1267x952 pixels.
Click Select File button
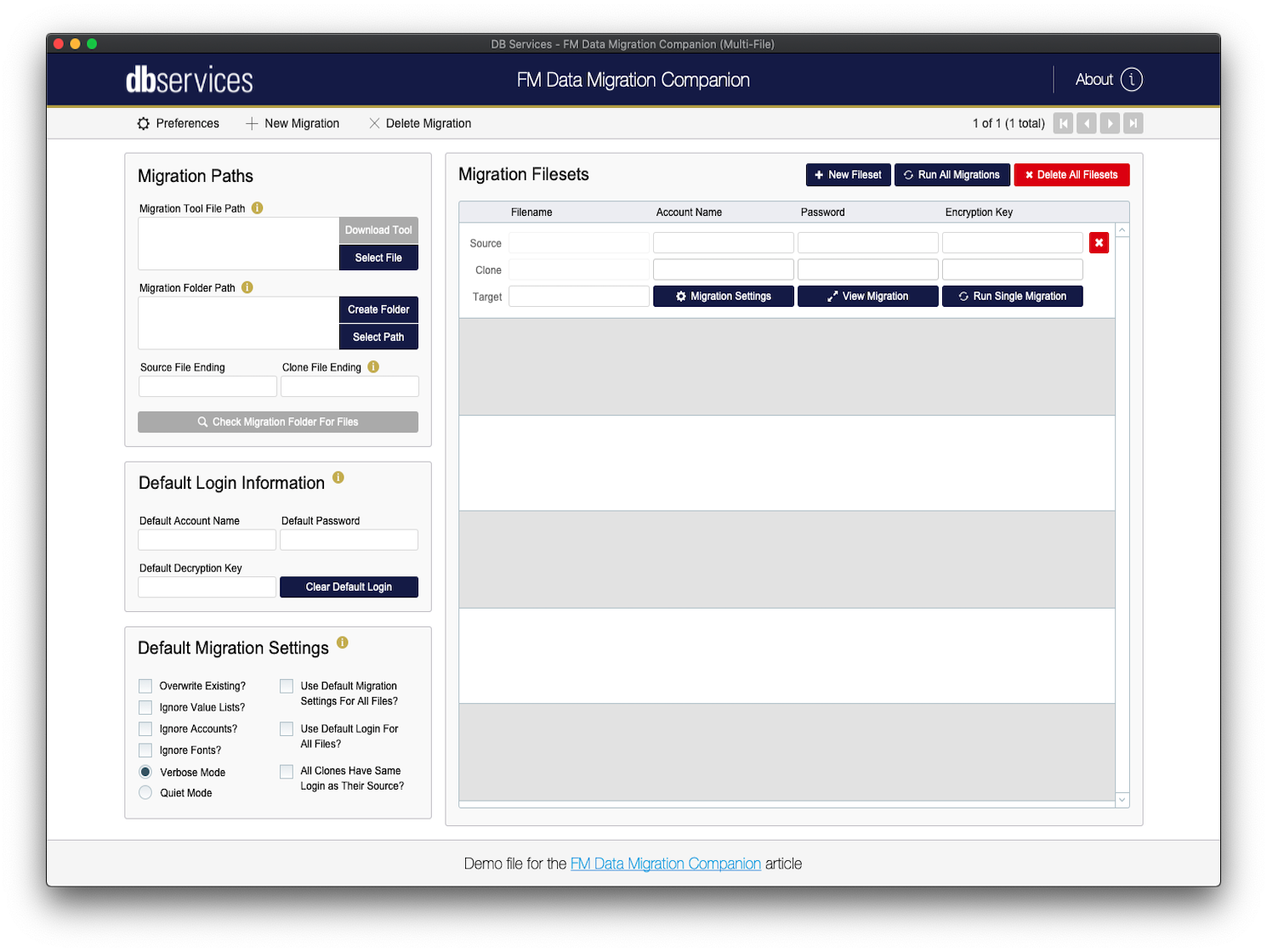[378, 258]
